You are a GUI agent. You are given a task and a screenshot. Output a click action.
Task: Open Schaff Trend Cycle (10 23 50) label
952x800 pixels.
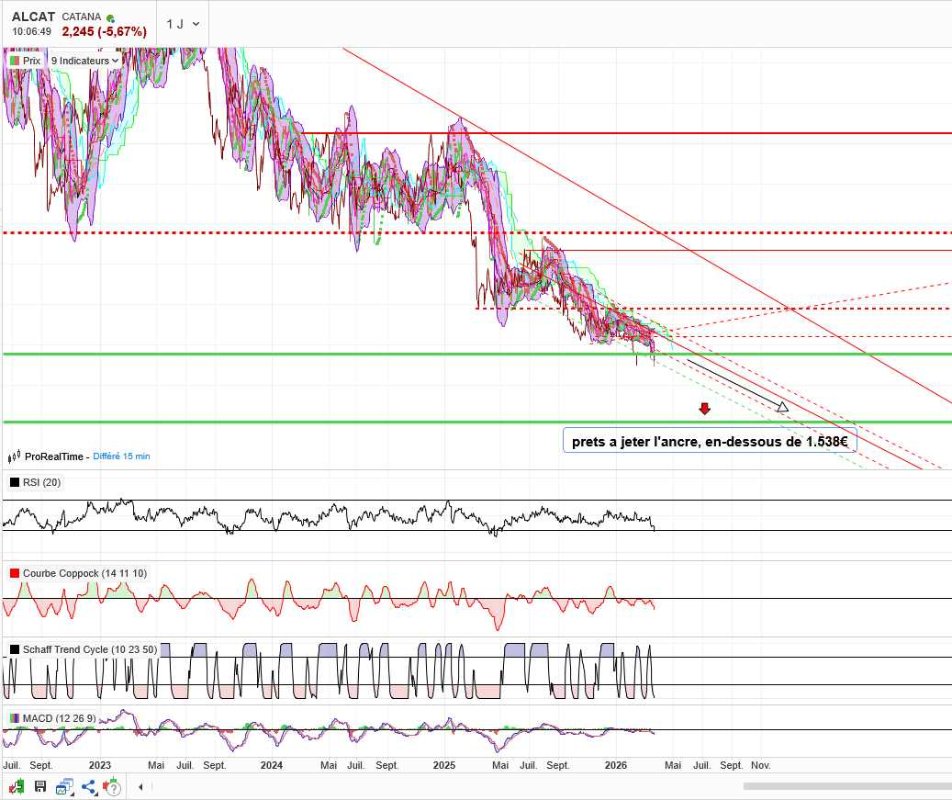pyautogui.click(x=90, y=649)
